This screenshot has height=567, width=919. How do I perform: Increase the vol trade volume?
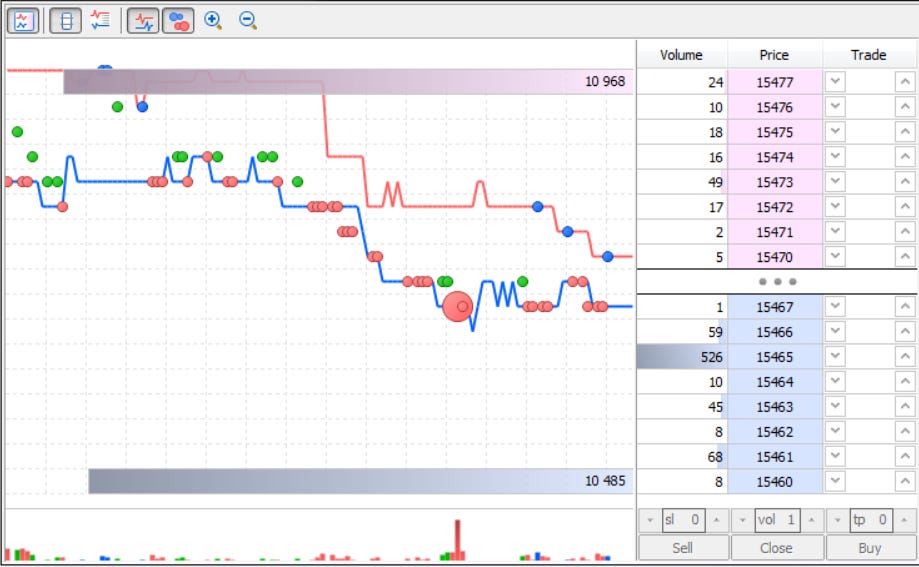[811, 520]
